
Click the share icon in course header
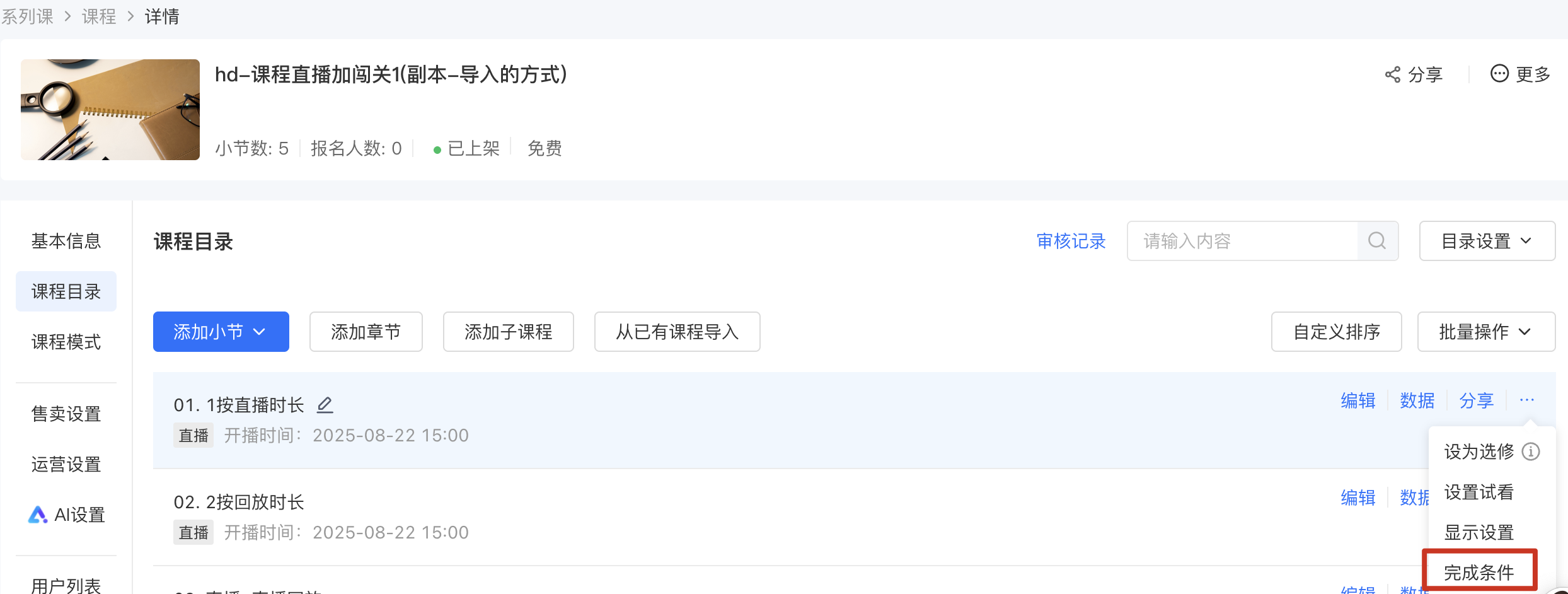pyautogui.click(x=1392, y=74)
